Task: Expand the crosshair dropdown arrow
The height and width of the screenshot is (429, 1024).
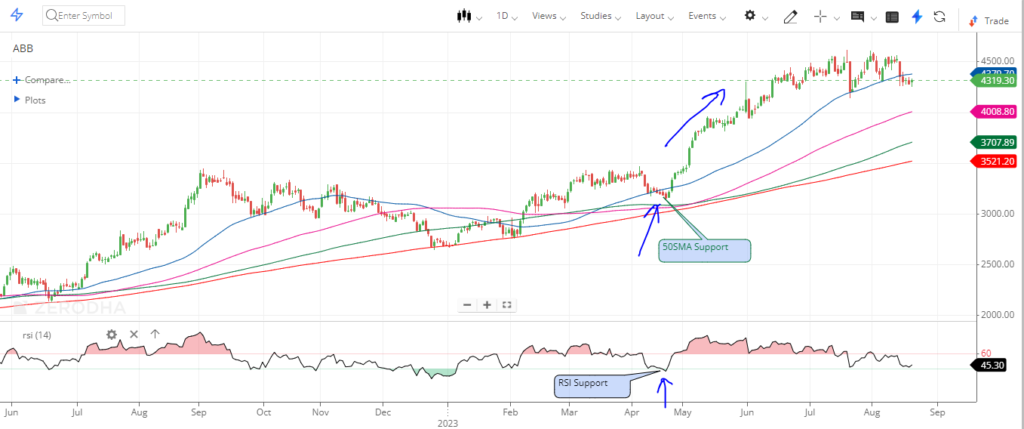Action: [x=837, y=18]
